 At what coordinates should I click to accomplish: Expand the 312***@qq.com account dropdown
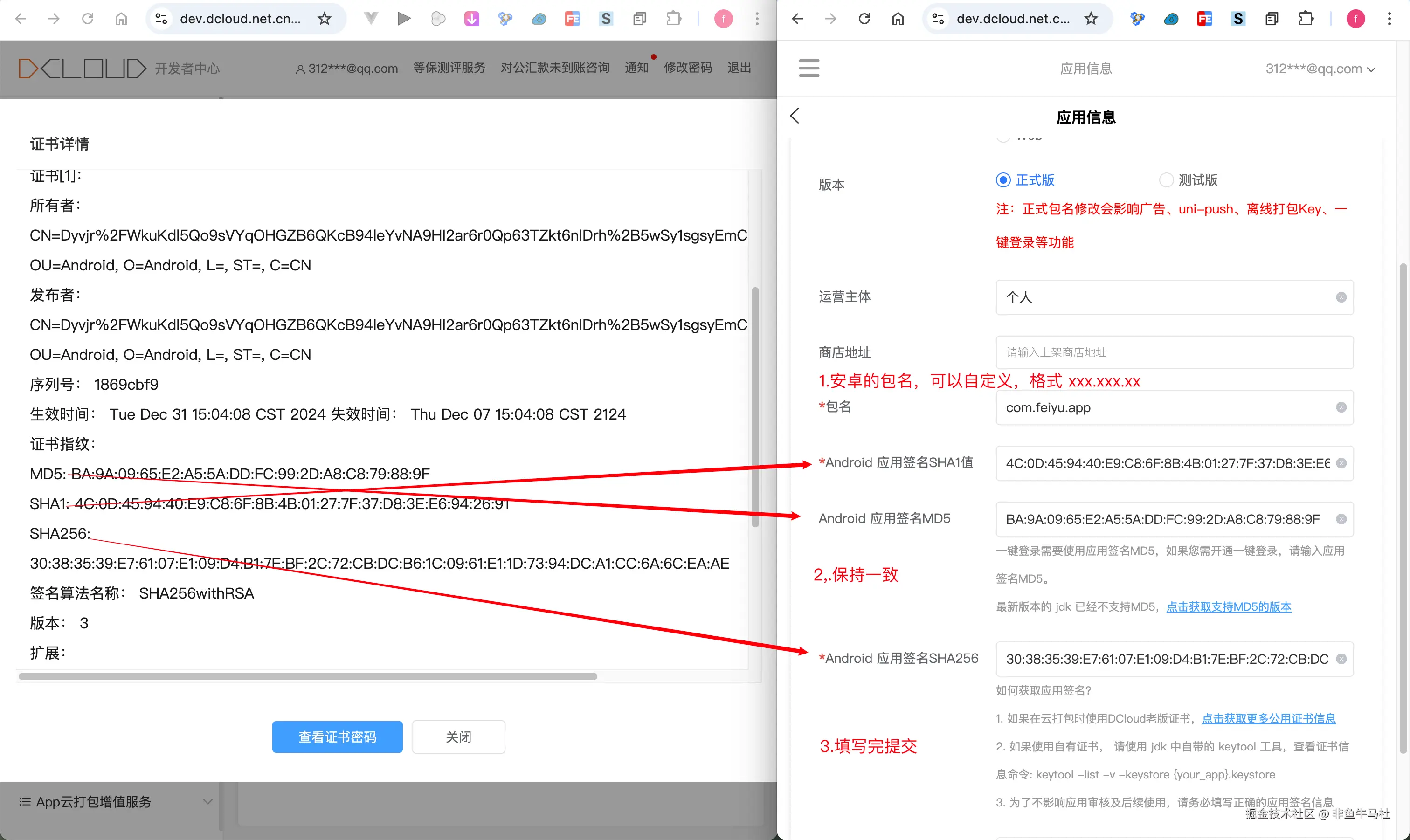(1320, 69)
